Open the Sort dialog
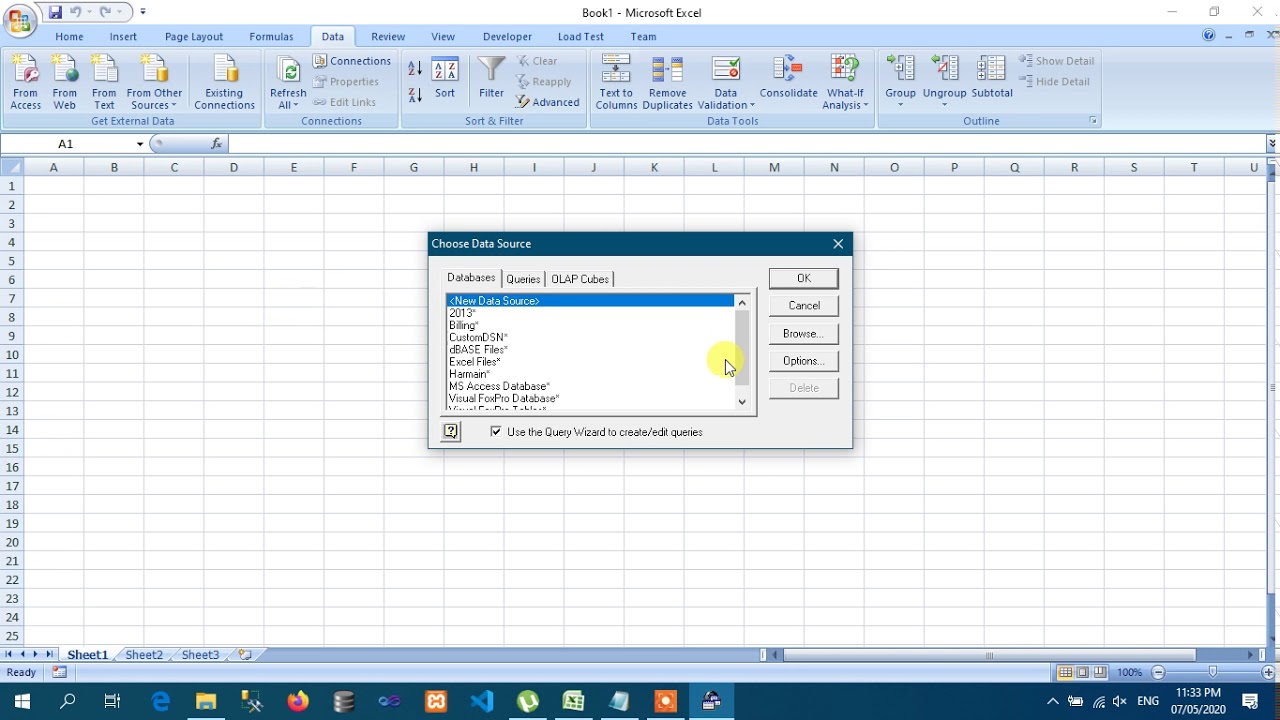 [445, 78]
